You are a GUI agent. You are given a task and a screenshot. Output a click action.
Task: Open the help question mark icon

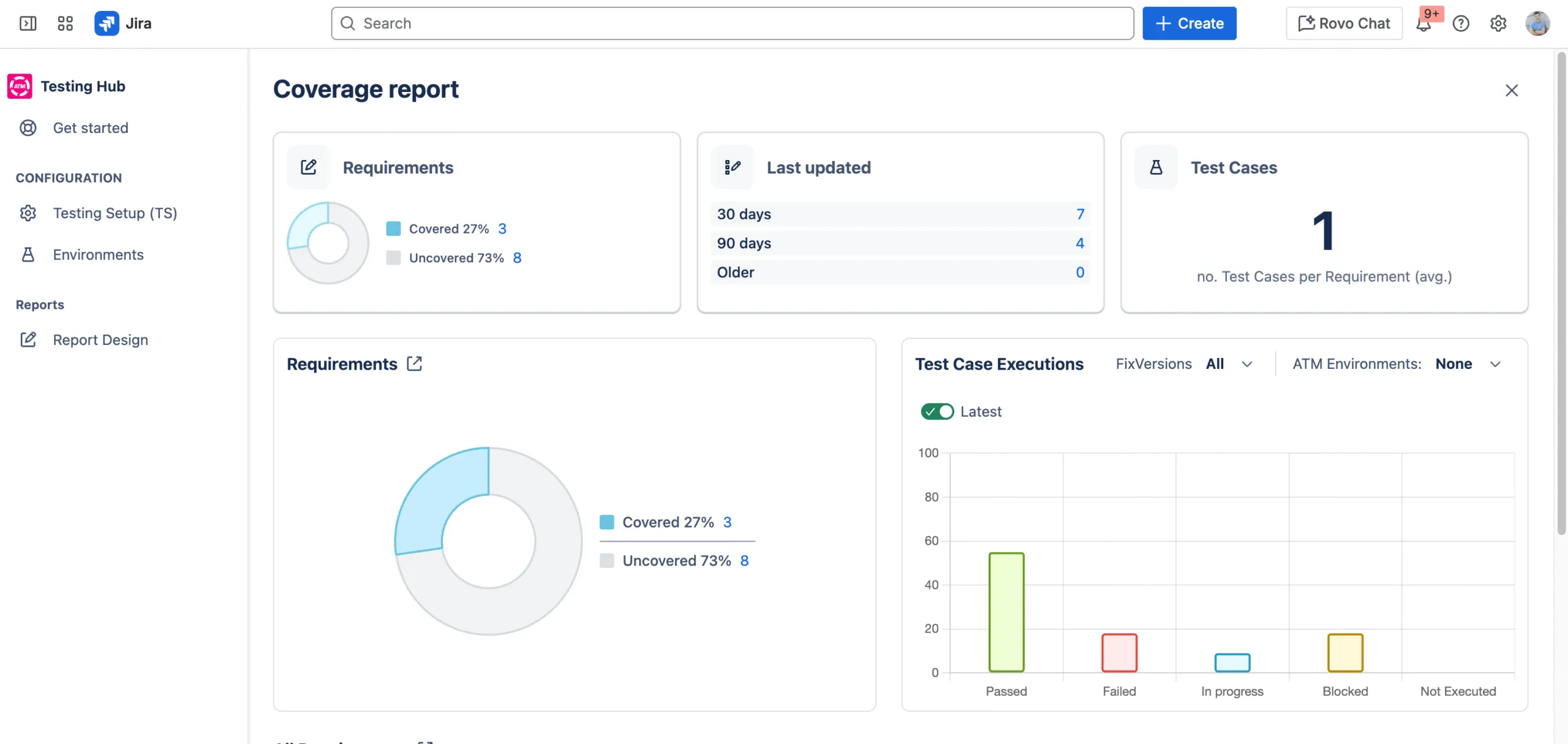(x=1462, y=23)
